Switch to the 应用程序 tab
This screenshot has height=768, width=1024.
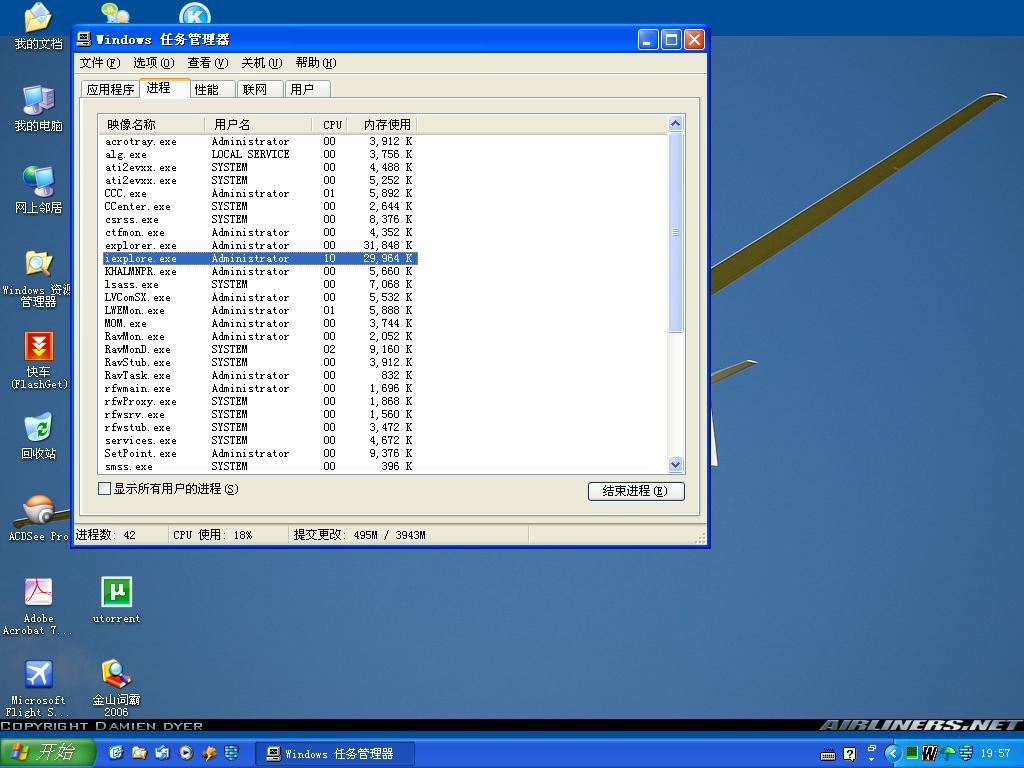click(110, 89)
